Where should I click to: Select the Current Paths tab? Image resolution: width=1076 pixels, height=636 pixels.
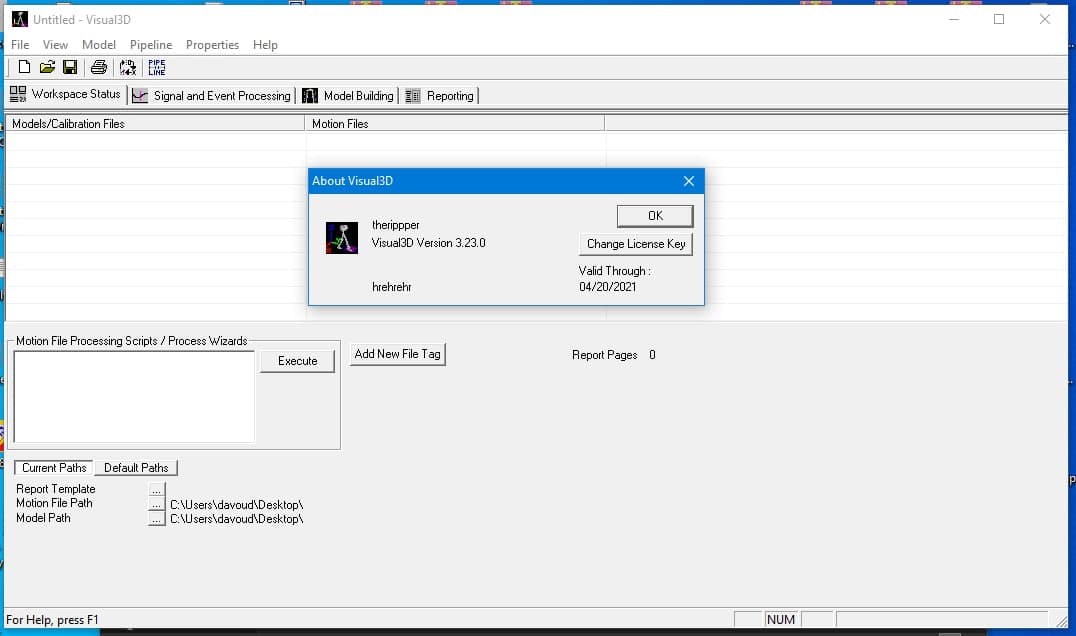point(54,468)
